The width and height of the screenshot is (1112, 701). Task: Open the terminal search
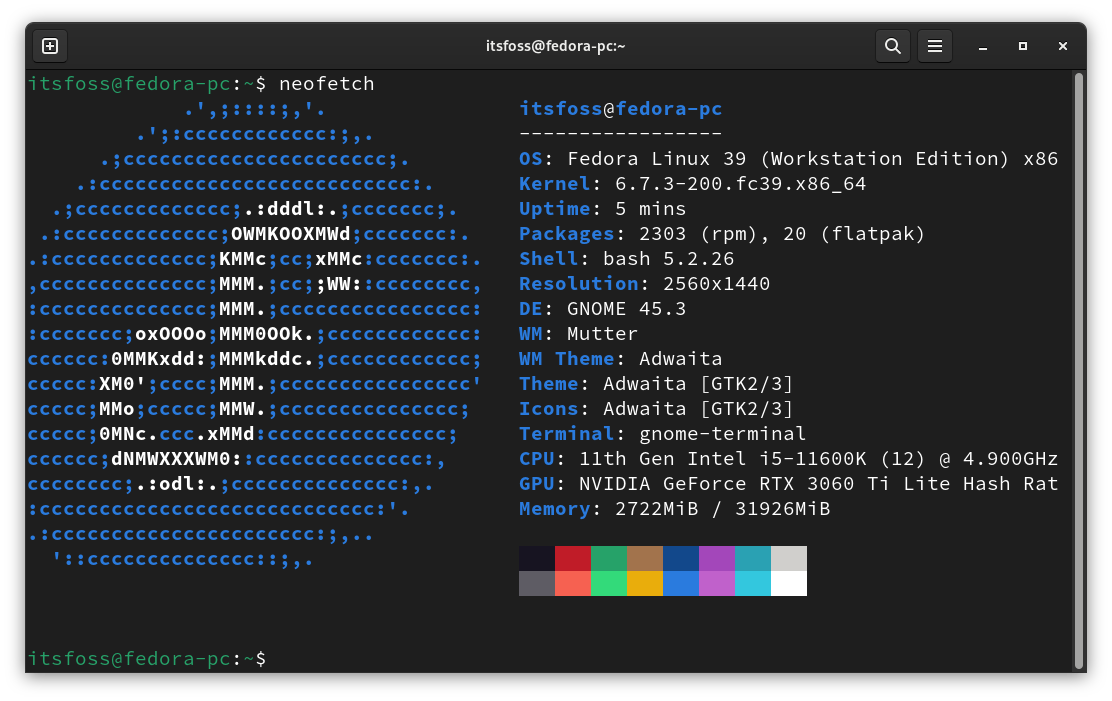coord(892,45)
